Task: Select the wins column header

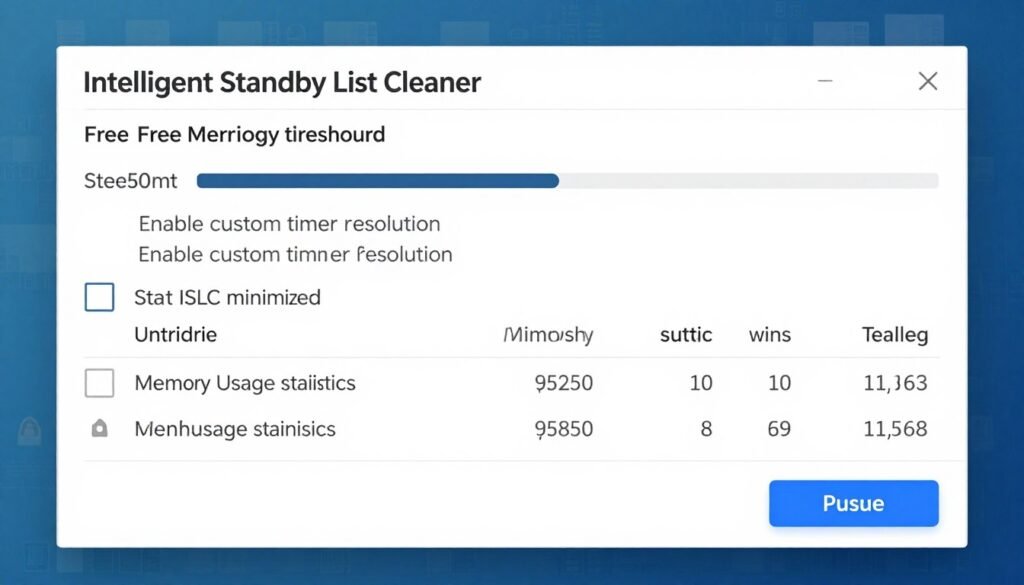Action: point(770,335)
